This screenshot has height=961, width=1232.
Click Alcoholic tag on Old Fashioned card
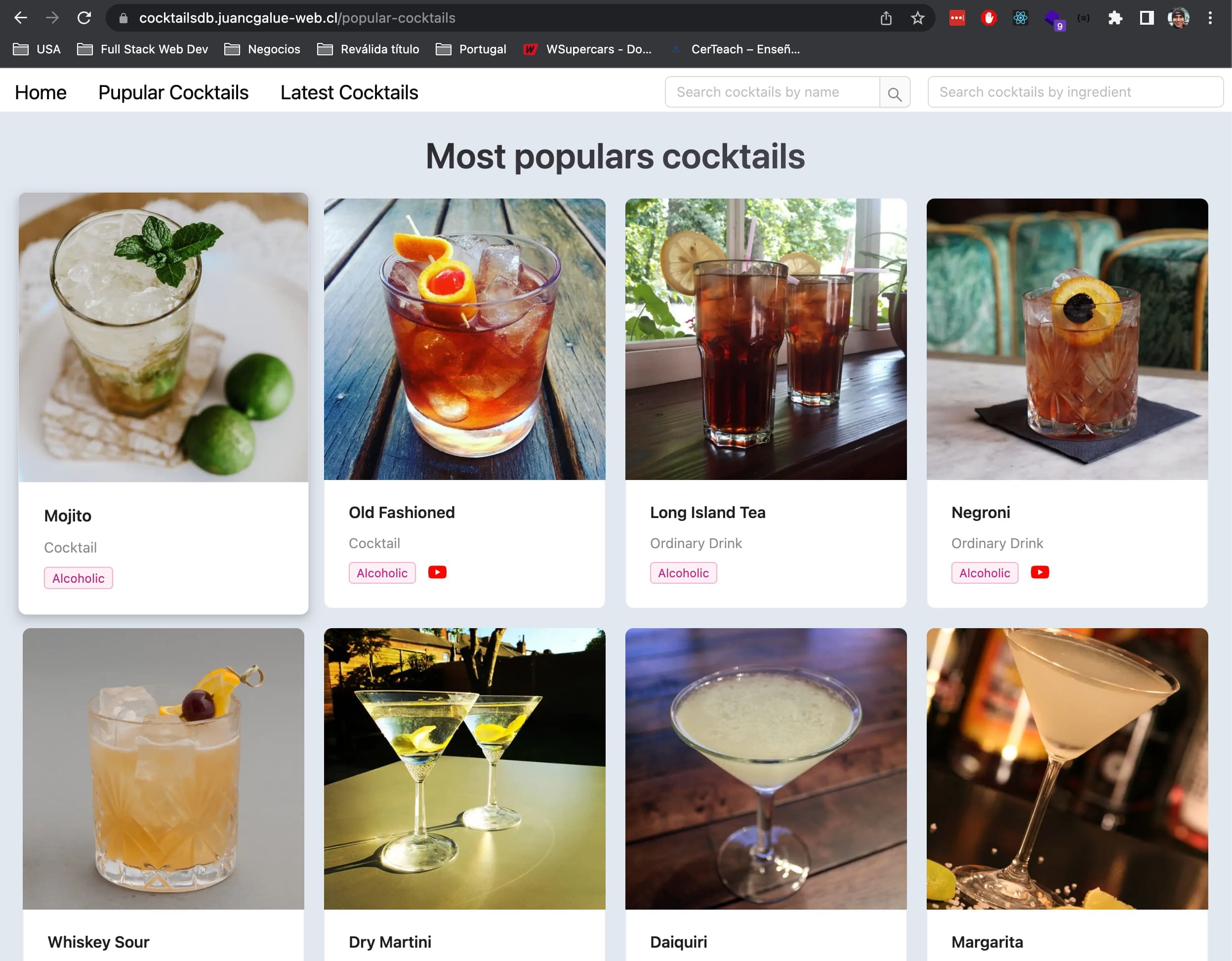382,573
